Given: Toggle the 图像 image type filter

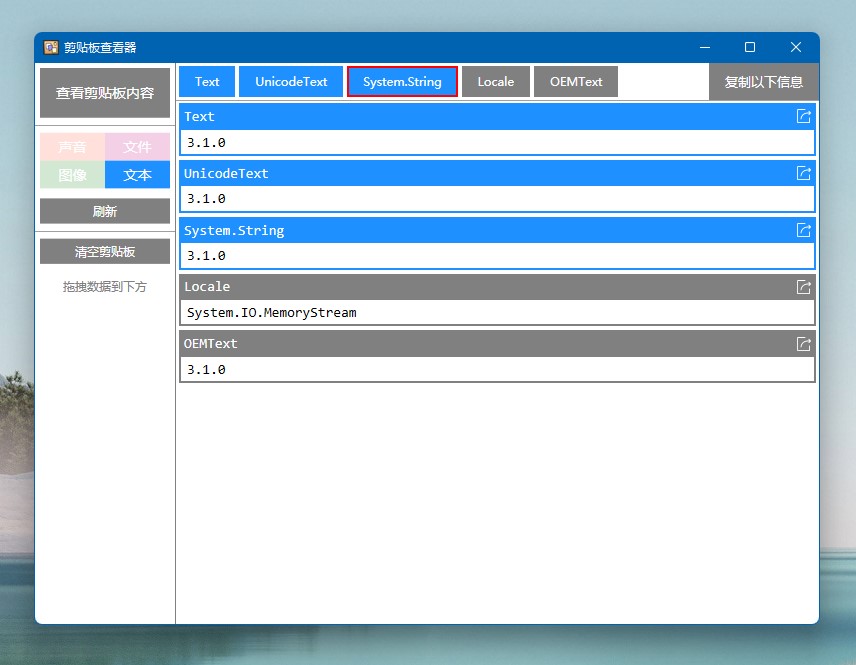Looking at the screenshot, I should point(72,175).
